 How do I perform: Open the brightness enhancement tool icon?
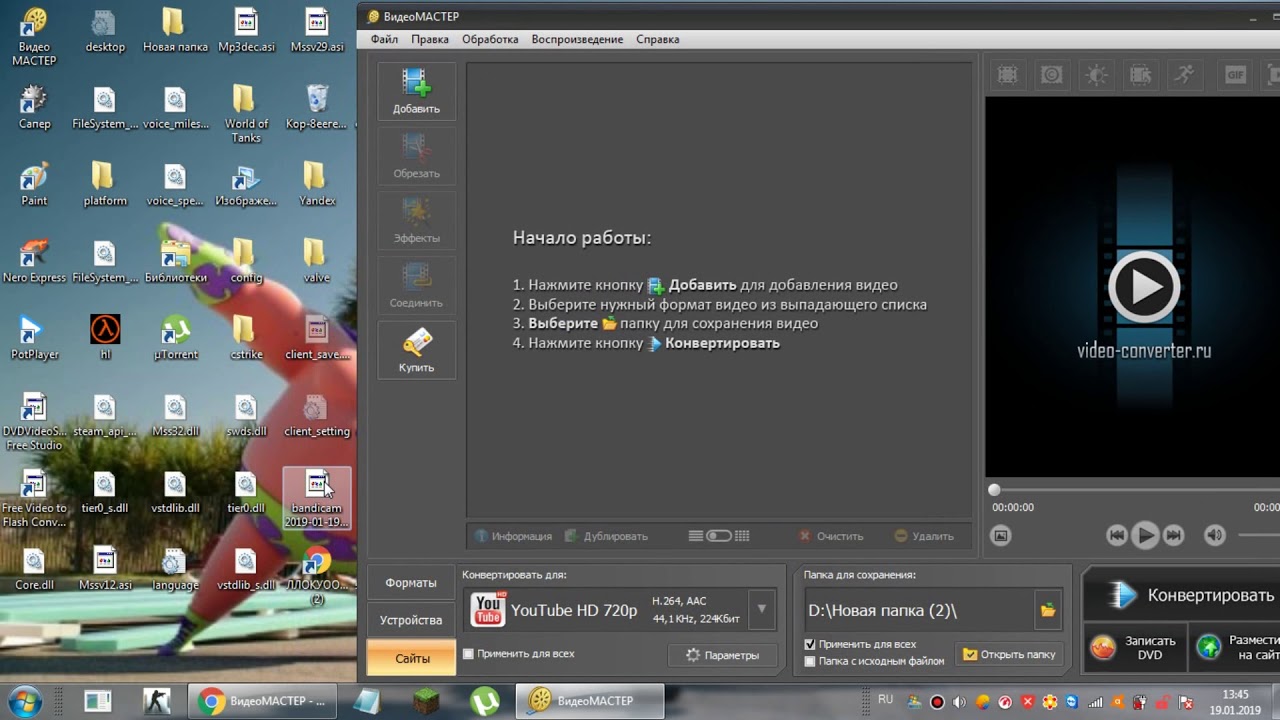1096,75
